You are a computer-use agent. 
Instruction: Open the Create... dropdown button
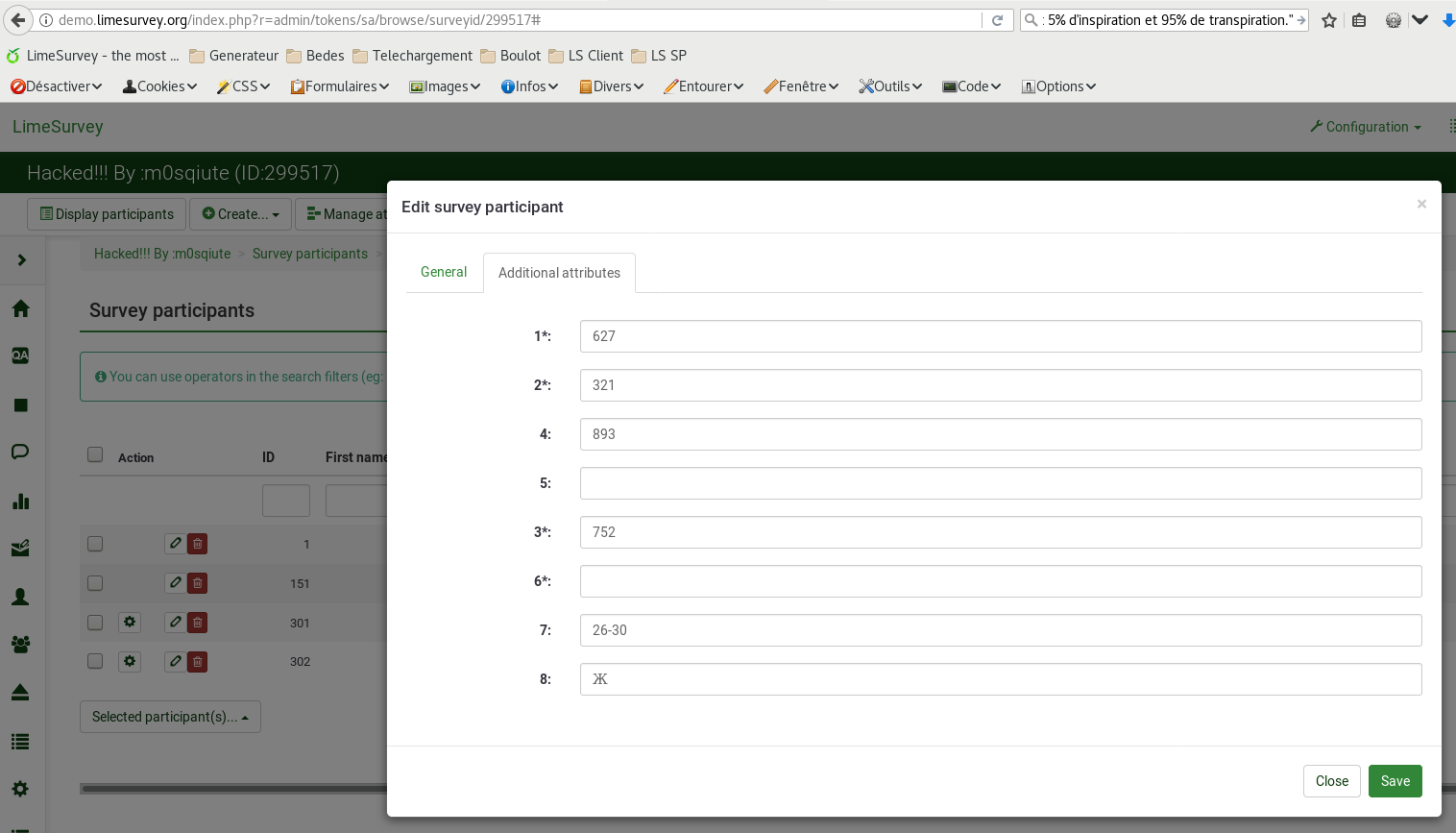[240, 214]
